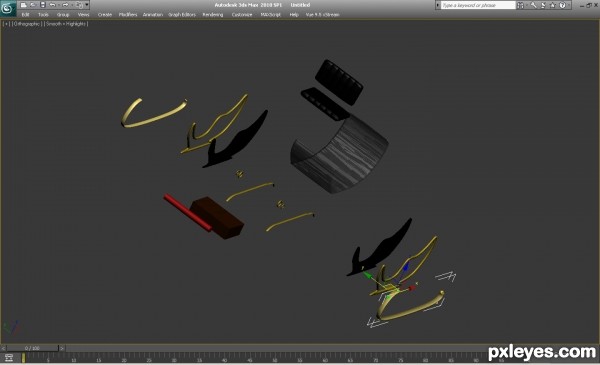Click the green Y axis of transform gizmo
Screen dimensions: 600x365
tap(368, 275)
